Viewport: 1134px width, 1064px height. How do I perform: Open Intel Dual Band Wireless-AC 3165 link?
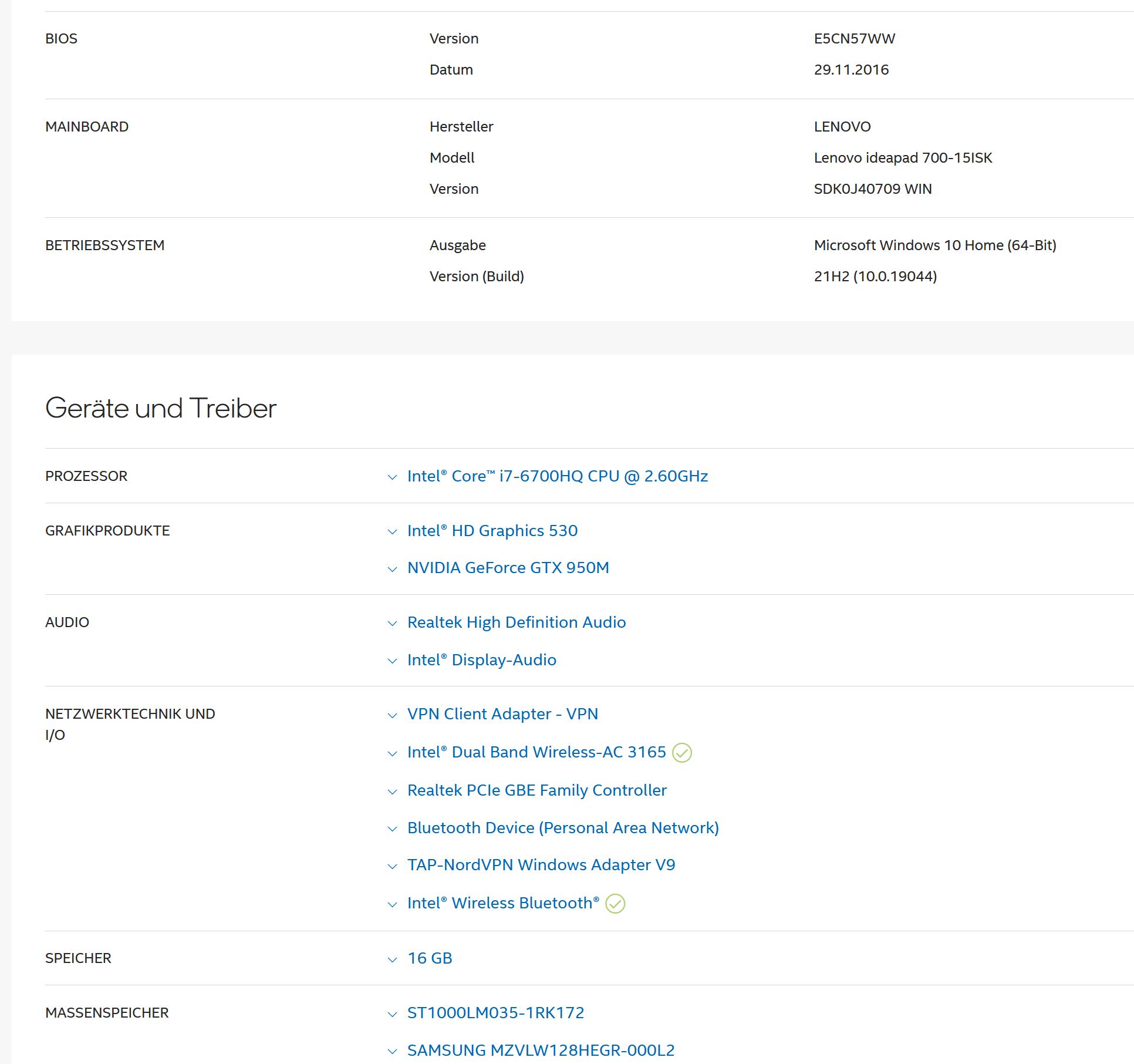[x=536, y=752]
